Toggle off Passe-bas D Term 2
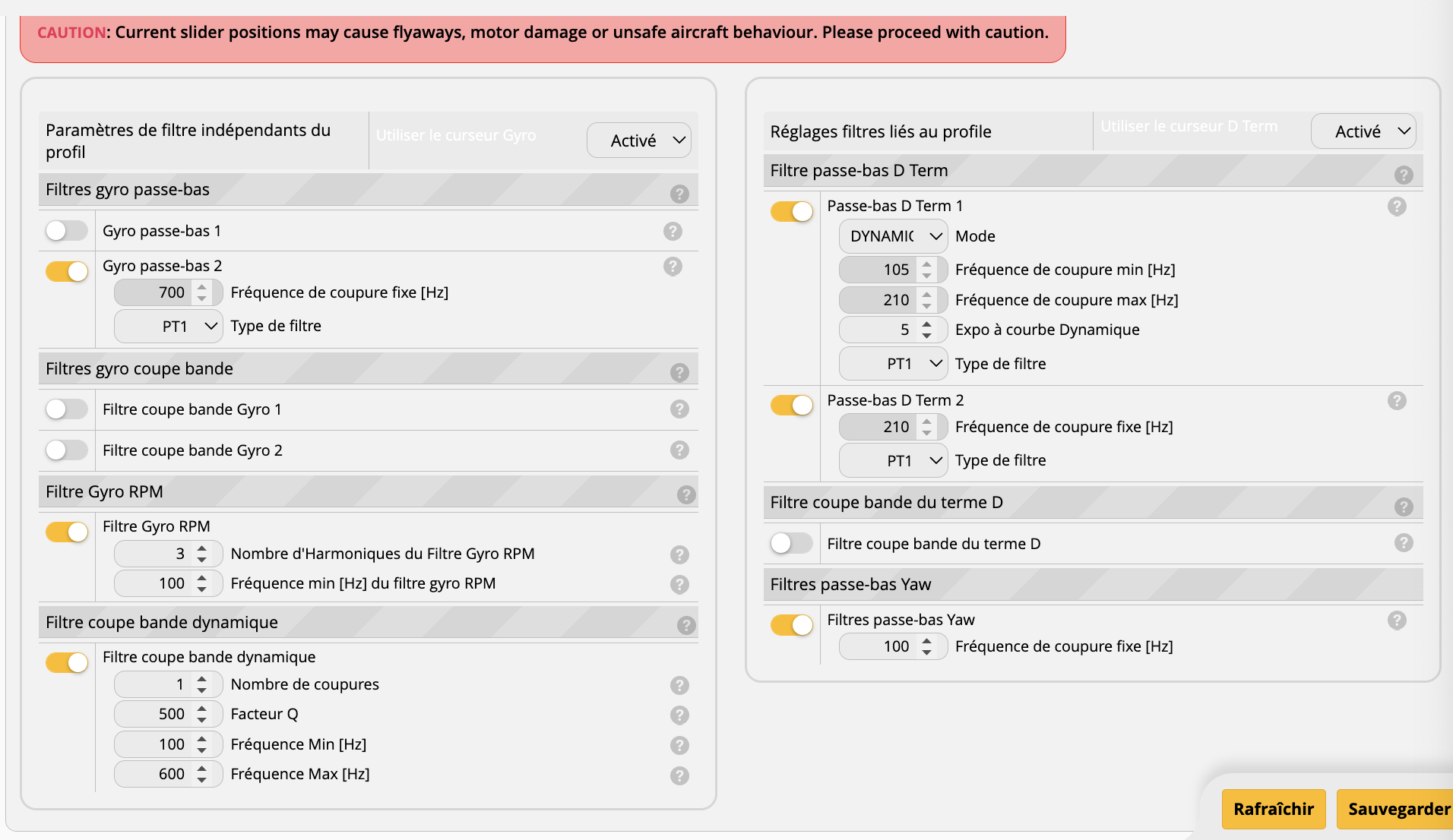 click(x=791, y=406)
